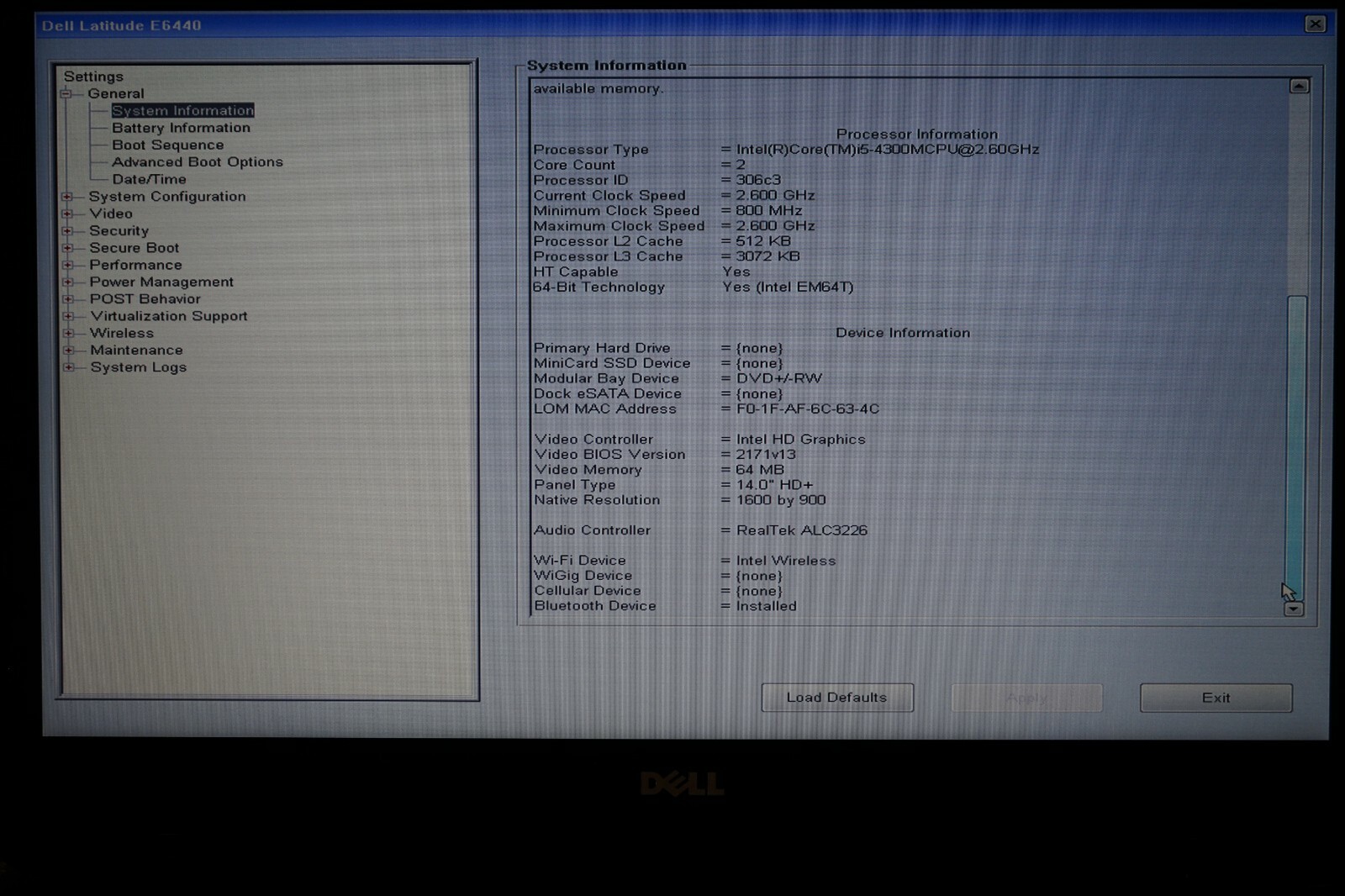Click the Exit button
Screen dimensions: 1345x896
pos(1216,698)
